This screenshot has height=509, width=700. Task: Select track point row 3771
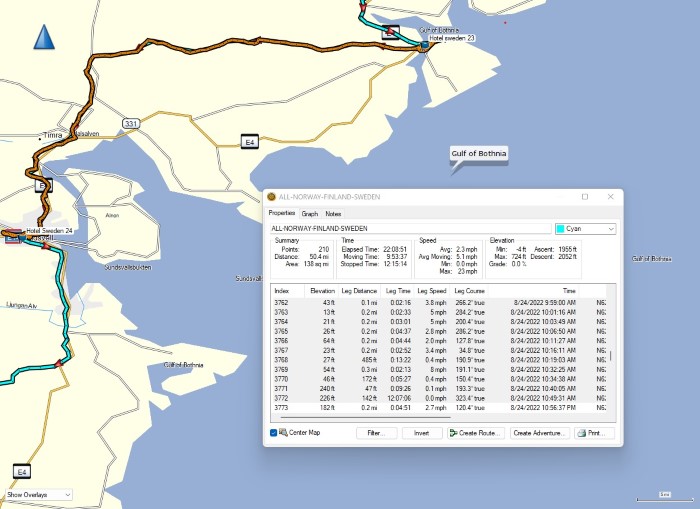(439, 388)
